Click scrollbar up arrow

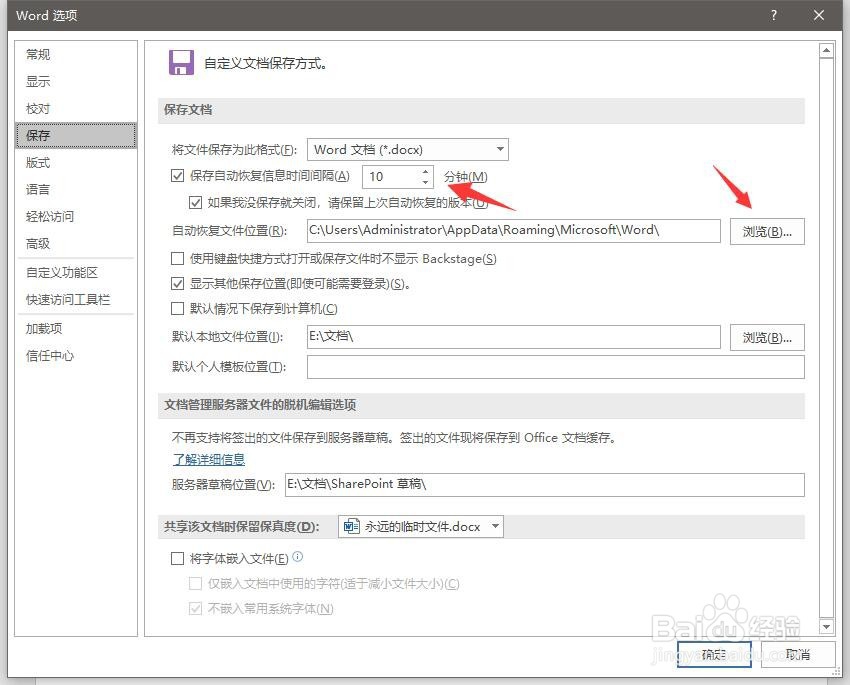pyautogui.click(x=826, y=51)
